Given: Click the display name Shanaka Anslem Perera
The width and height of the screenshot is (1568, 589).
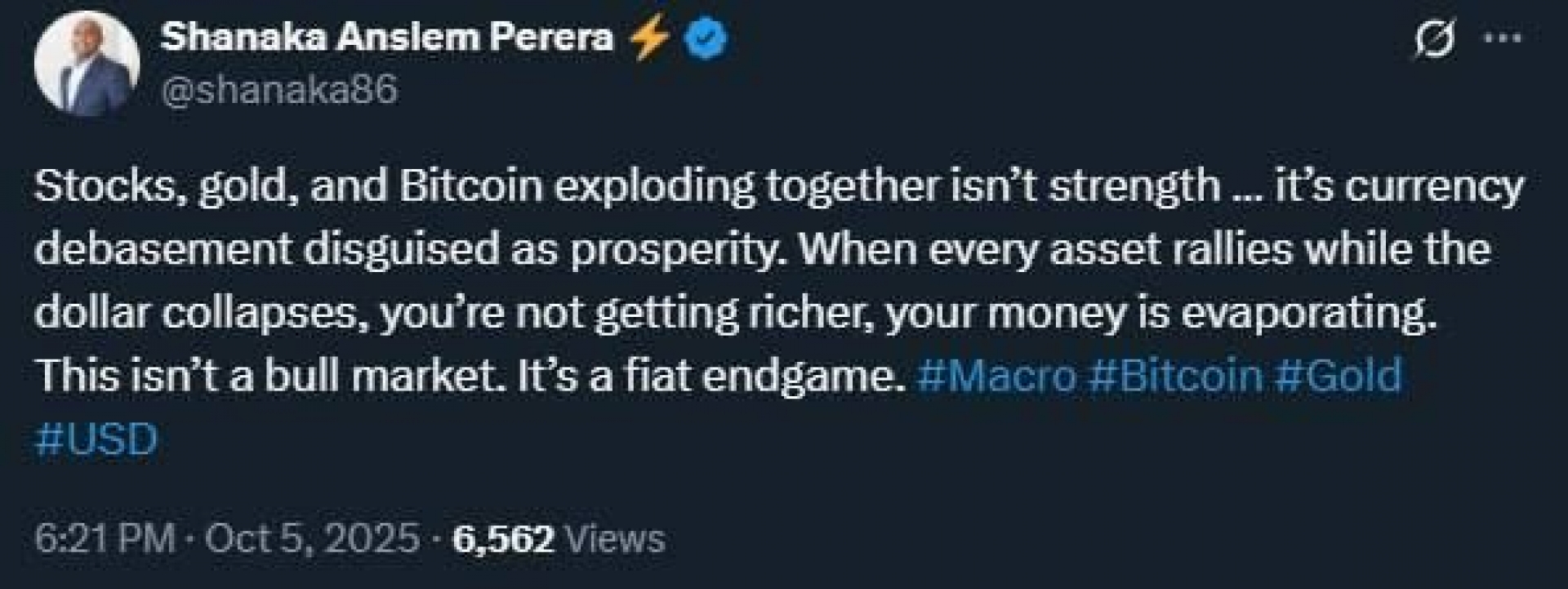Looking at the screenshot, I should [x=387, y=38].
